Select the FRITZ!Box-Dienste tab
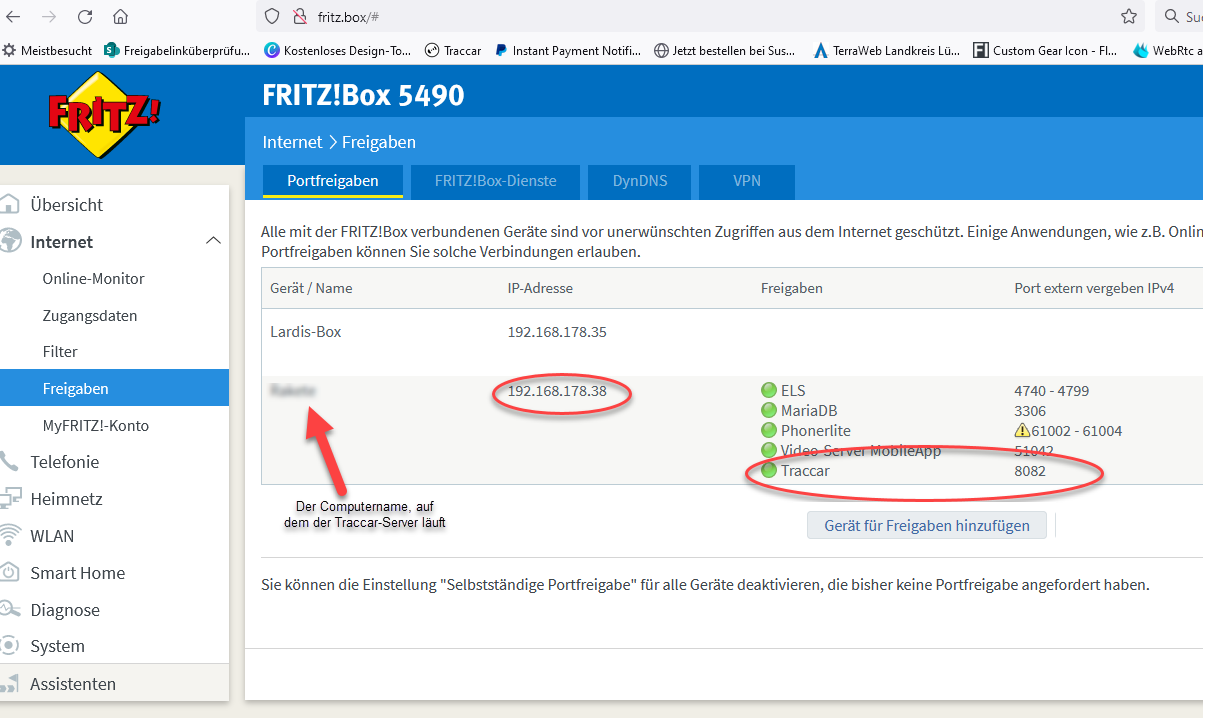 coord(495,181)
